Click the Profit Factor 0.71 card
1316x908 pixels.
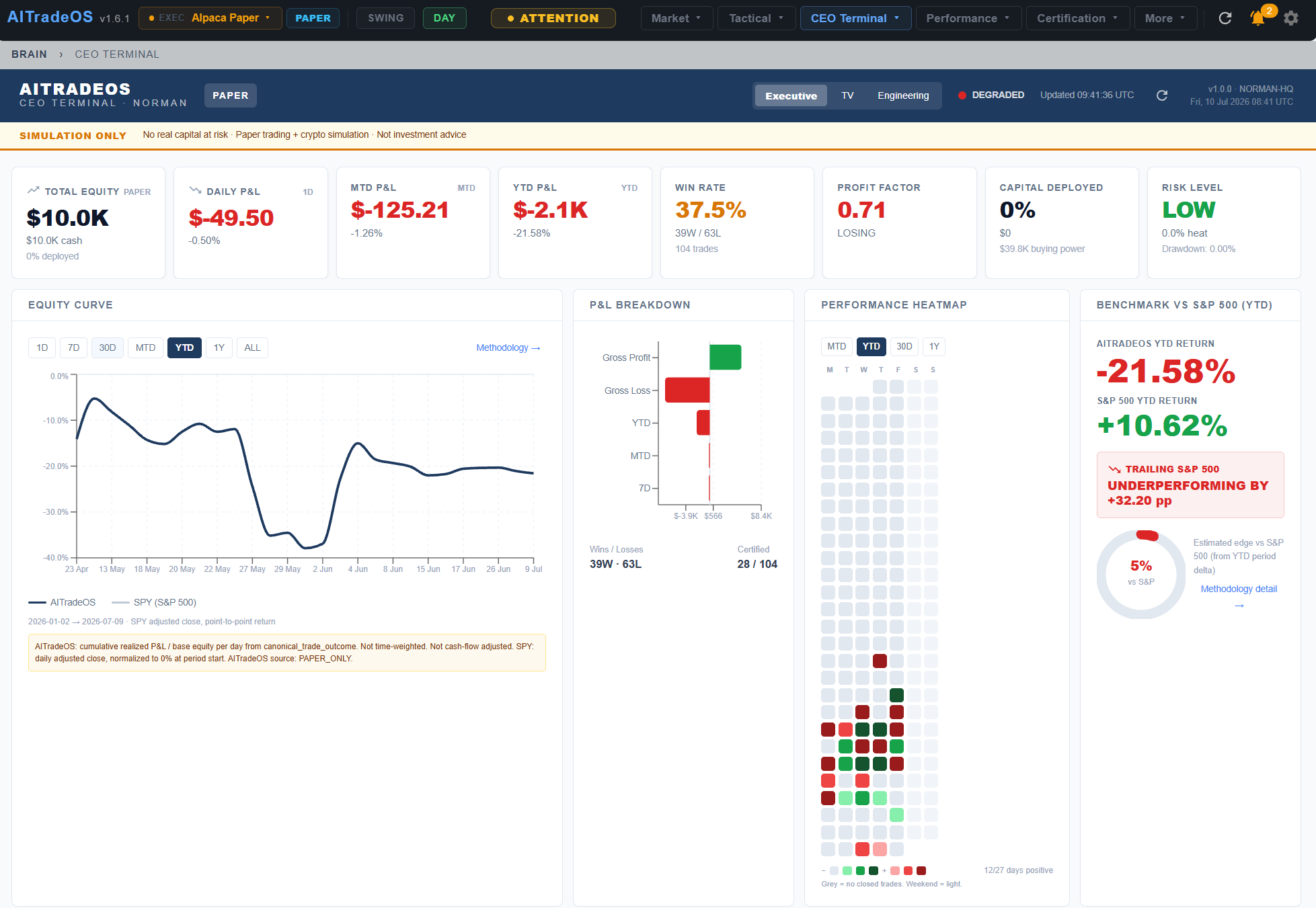click(900, 222)
